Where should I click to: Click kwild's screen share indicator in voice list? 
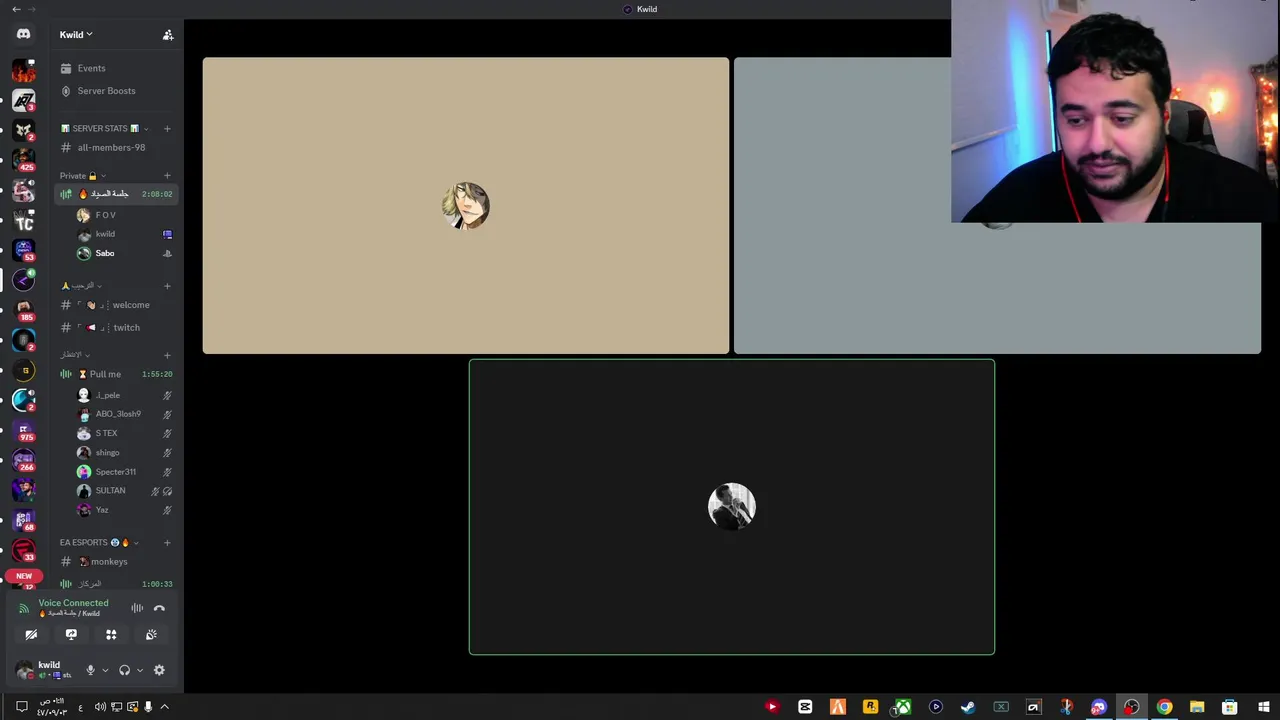click(167, 234)
